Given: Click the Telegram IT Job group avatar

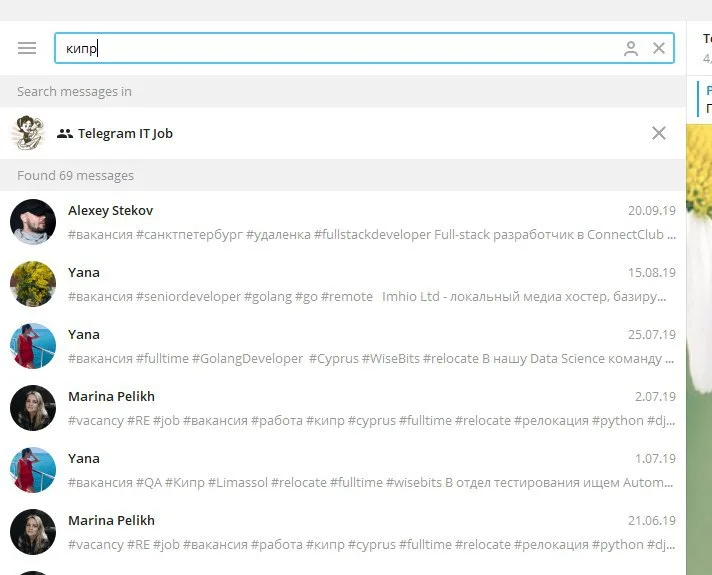Looking at the screenshot, I should point(28,133).
